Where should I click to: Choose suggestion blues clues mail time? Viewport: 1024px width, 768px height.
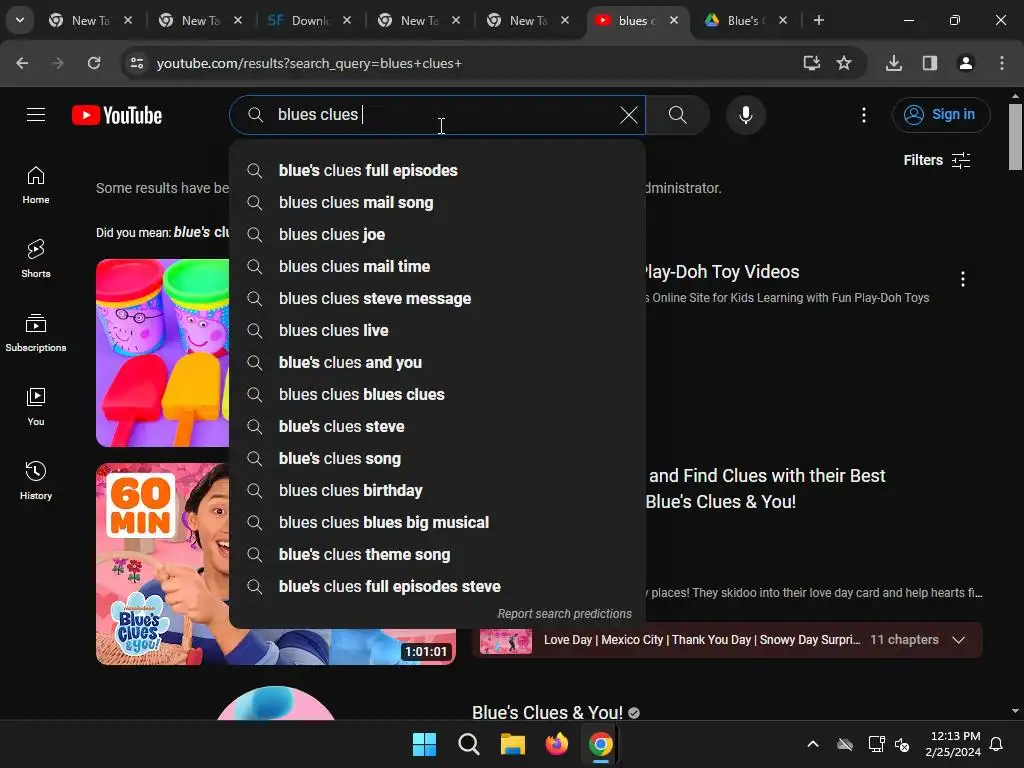pyautogui.click(x=437, y=266)
